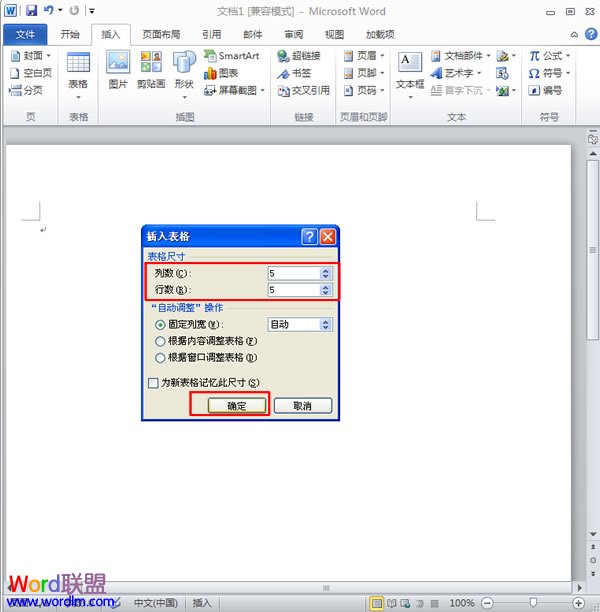Switch to full screen reading view
This screenshot has height=612, width=600.
coord(392,603)
